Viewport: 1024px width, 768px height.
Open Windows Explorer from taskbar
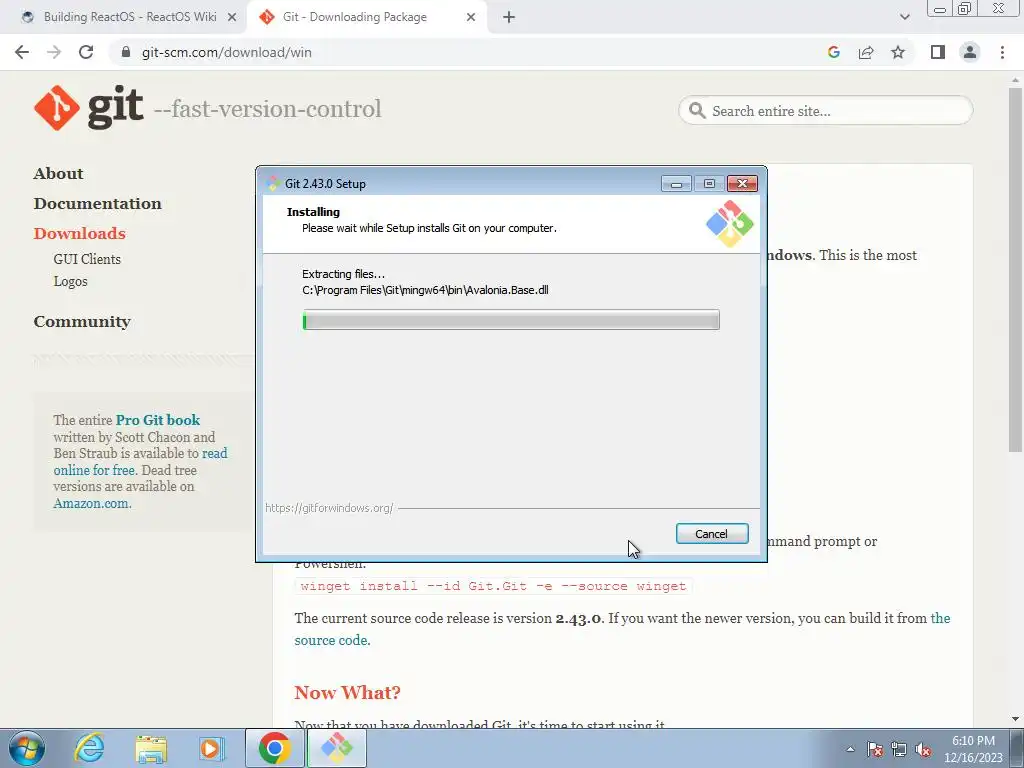[151, 749]
